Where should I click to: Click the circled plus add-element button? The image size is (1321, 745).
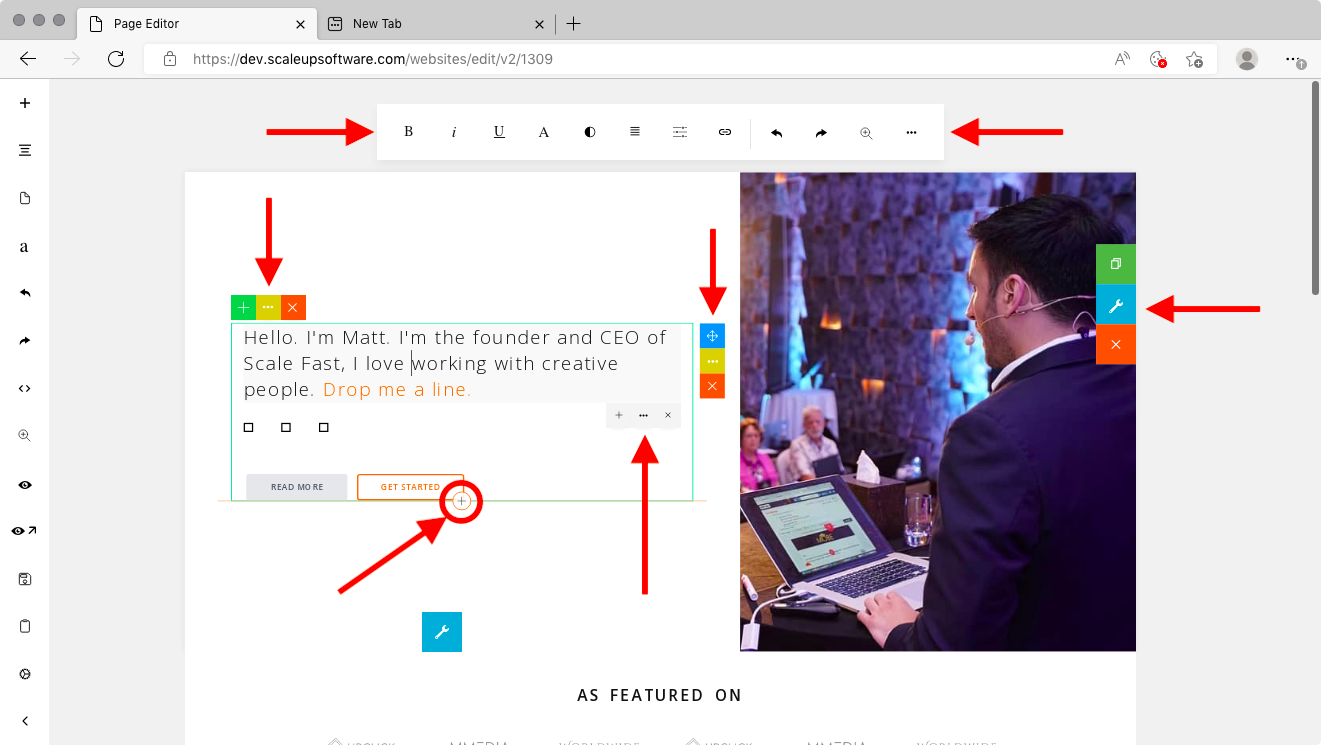click(x=461, y=501)
